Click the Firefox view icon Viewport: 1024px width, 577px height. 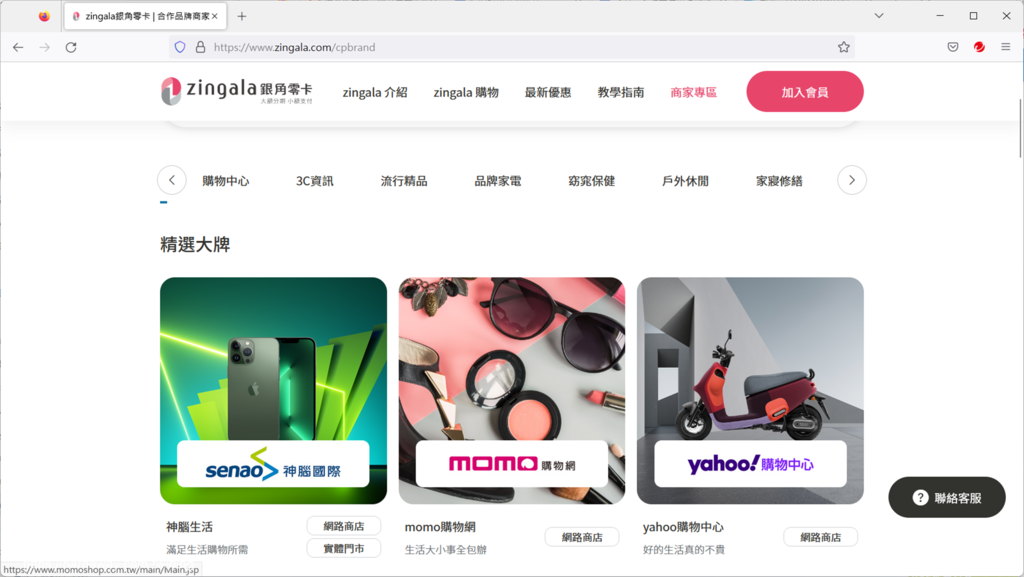tap(44, 16)
